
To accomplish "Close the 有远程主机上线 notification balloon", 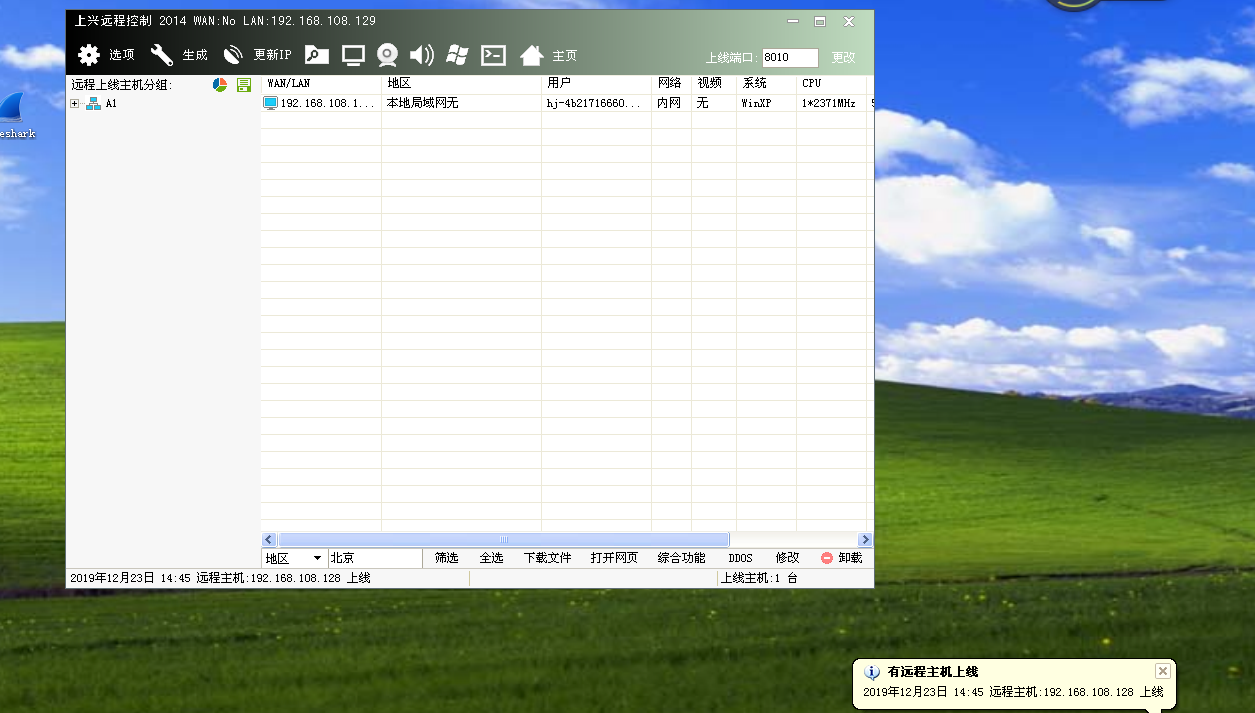I will coord(1162,671).
